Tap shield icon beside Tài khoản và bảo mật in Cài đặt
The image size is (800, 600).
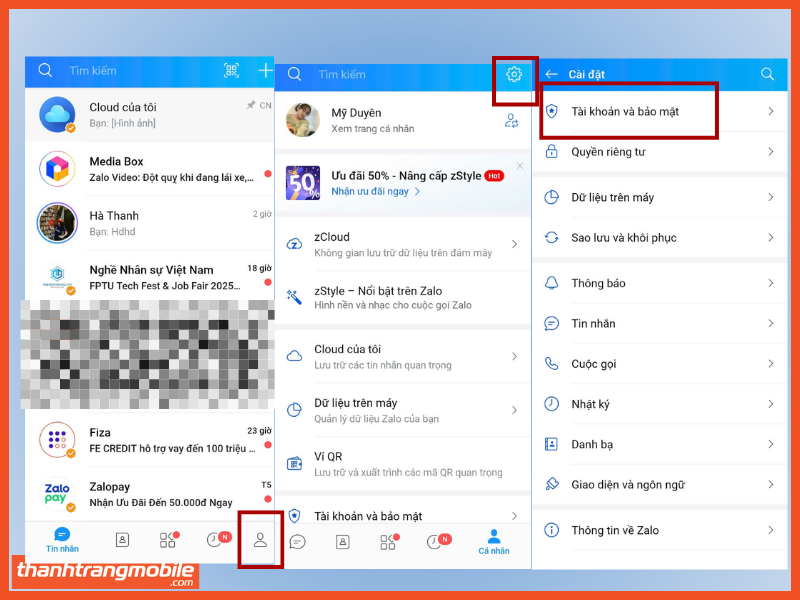click(x=552, y=111)
